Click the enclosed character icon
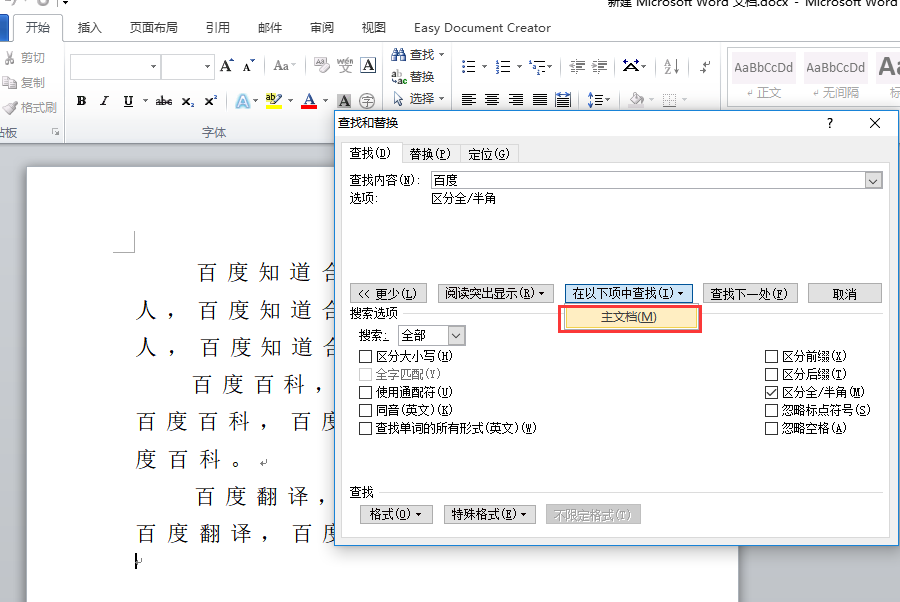 (367, 102)
